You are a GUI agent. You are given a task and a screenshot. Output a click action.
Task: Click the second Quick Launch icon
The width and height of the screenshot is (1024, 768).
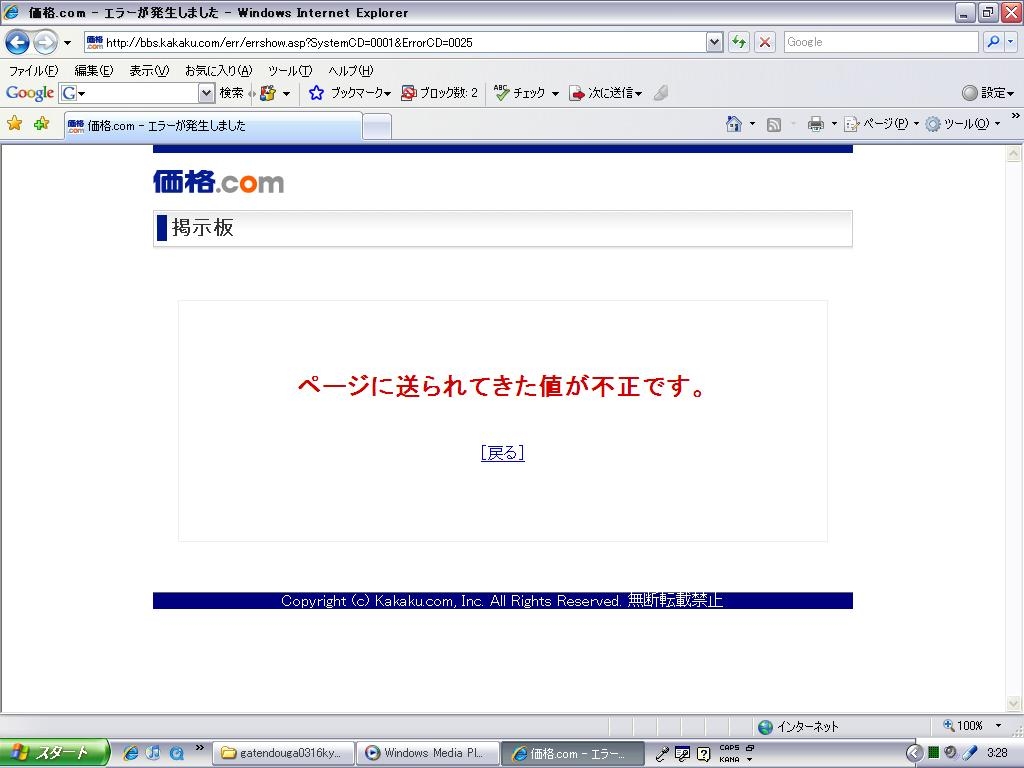coord(153,753)
